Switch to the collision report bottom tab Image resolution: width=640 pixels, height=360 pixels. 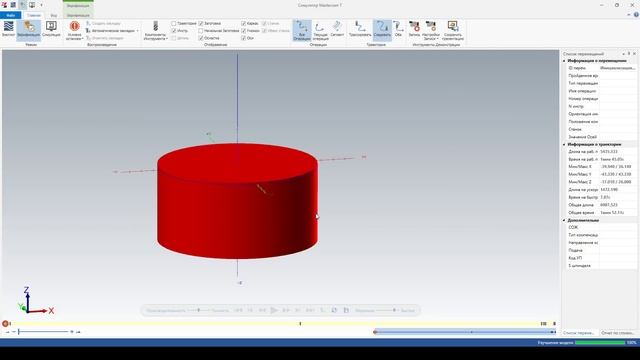point(618,333)
